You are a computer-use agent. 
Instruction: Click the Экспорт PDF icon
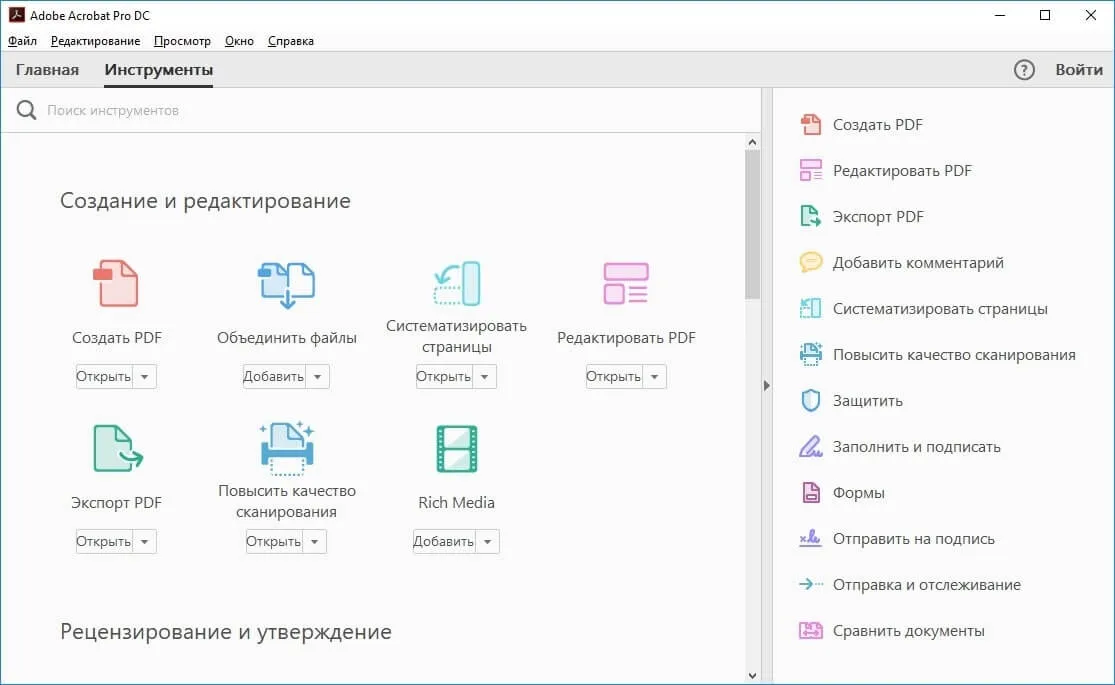pos(115,448)
